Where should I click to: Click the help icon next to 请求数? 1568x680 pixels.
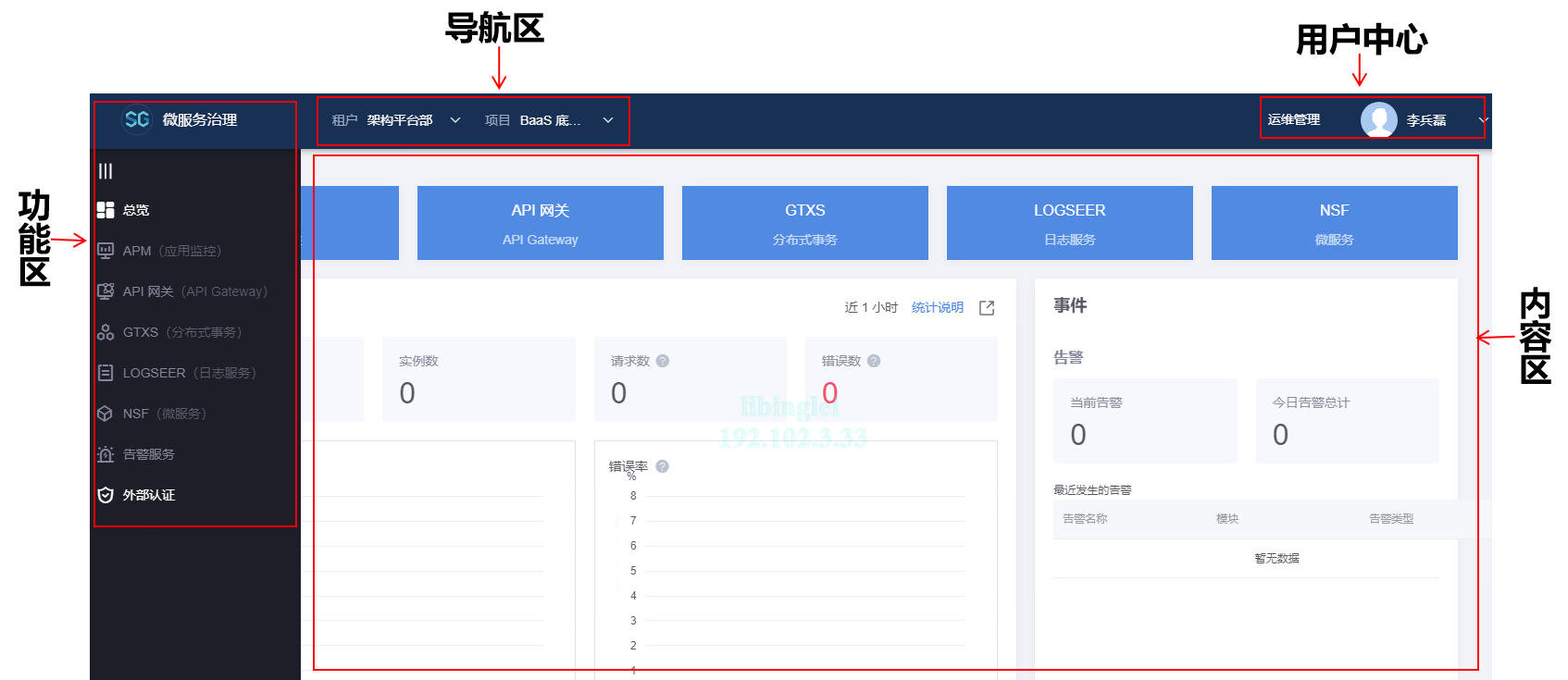coord(663,361)
